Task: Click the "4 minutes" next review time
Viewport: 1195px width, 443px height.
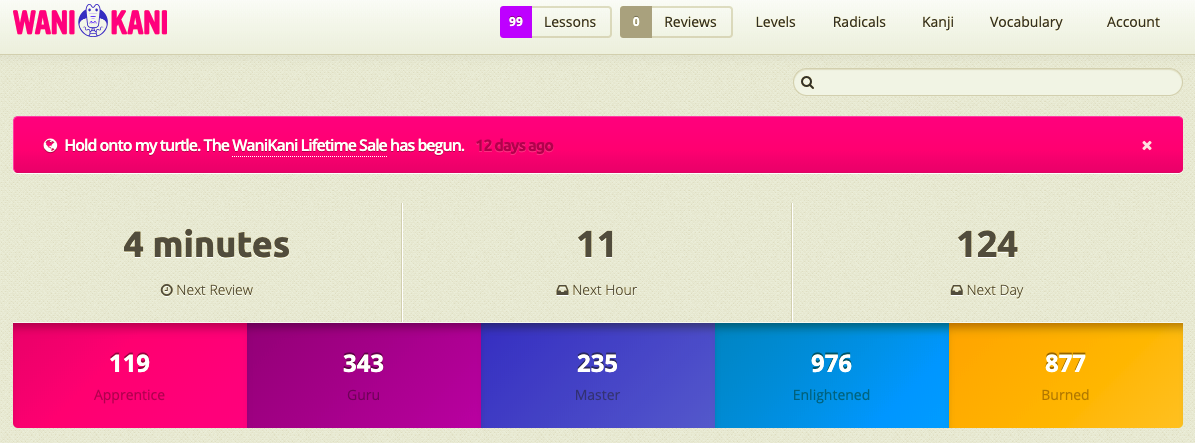Action: tap(207, 244)
